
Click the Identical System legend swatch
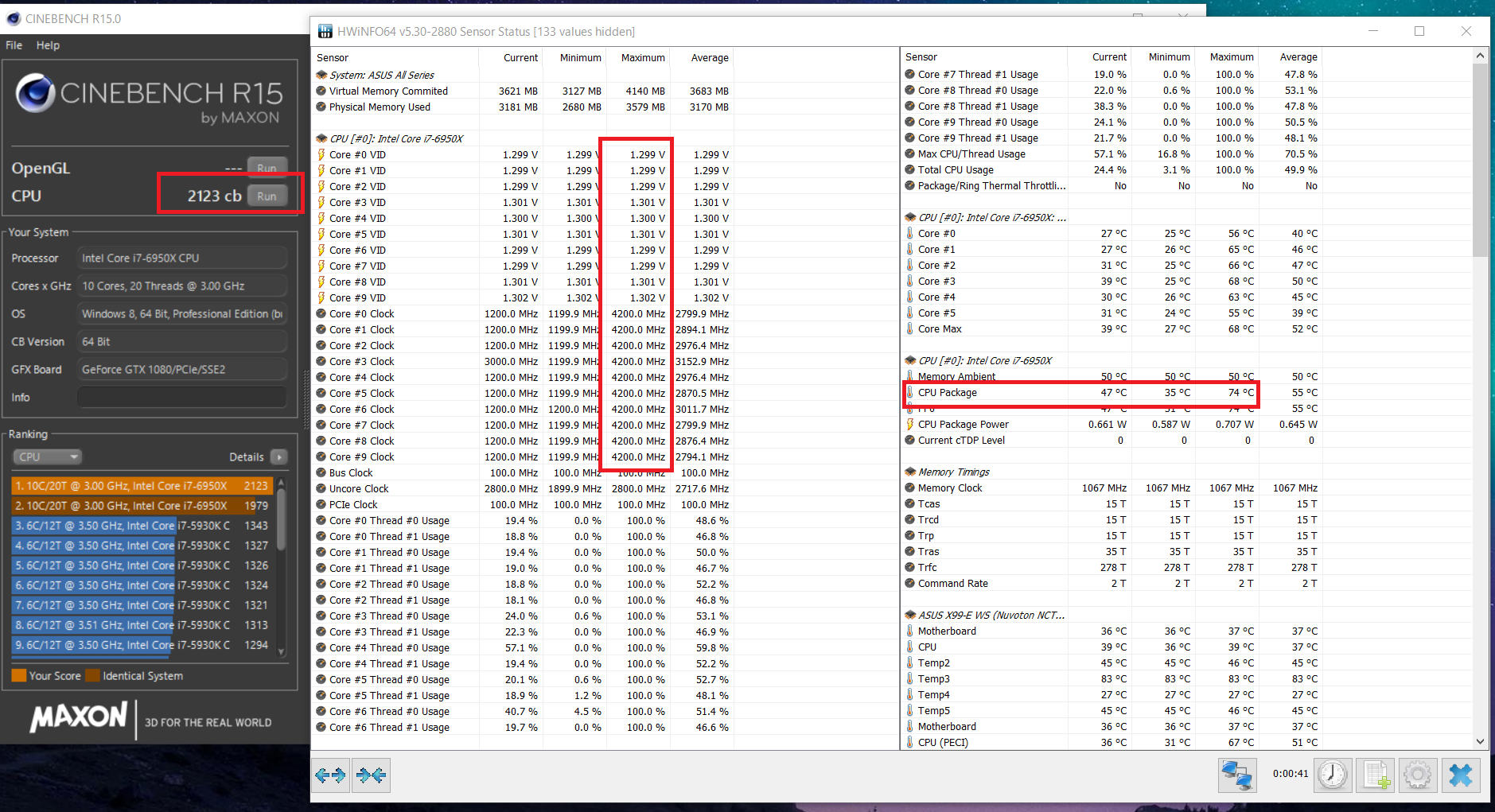tap(92, 675)
